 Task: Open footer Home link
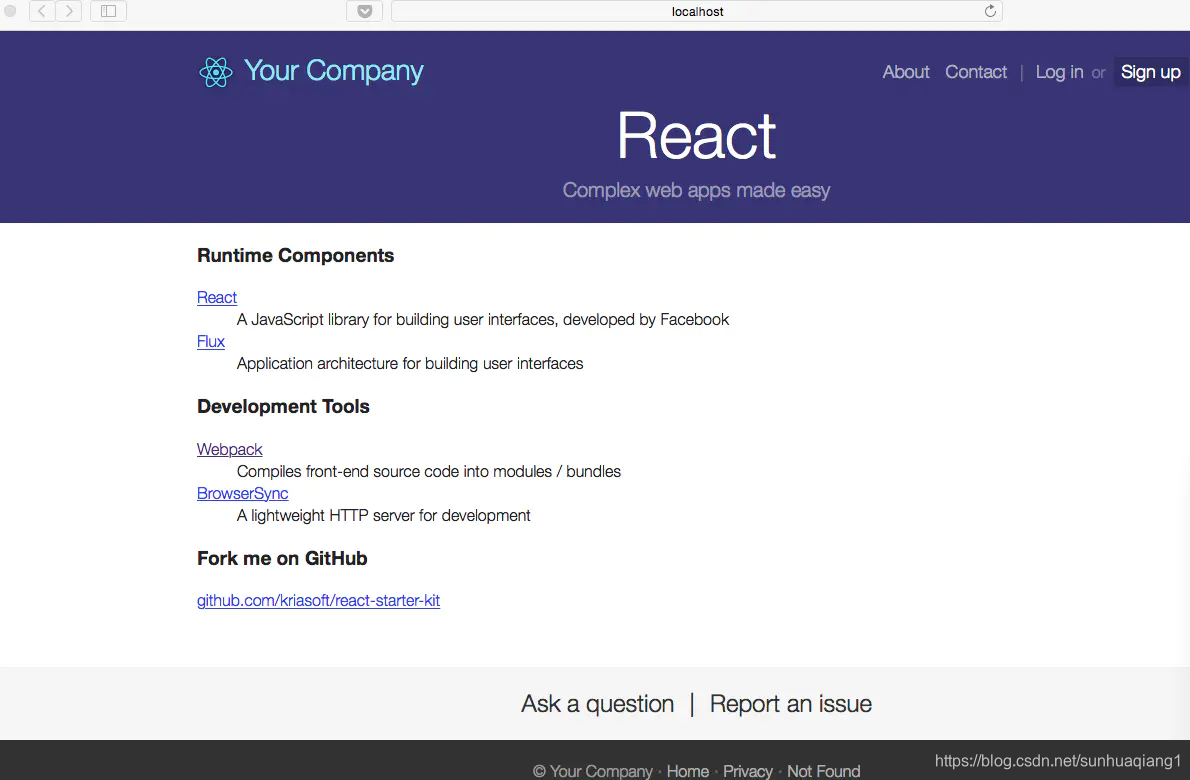point(688,771)
